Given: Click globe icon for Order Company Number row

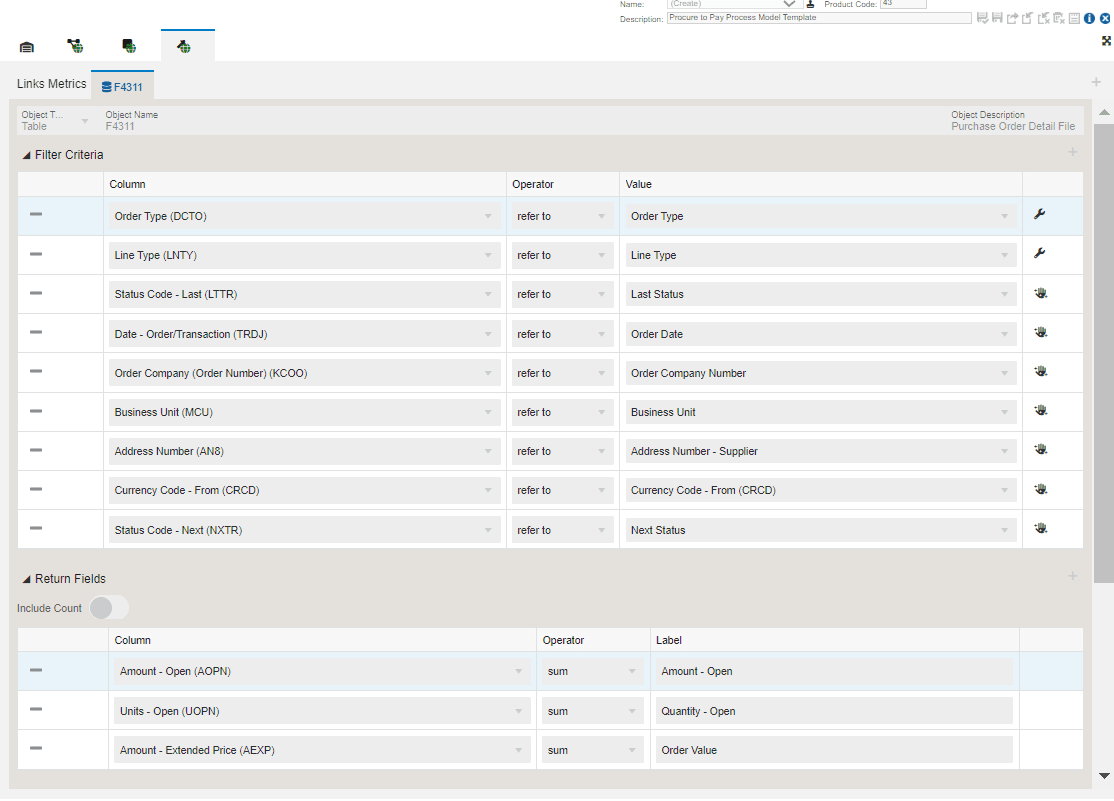Looking at the screenshot, I should coord(1041,371).
